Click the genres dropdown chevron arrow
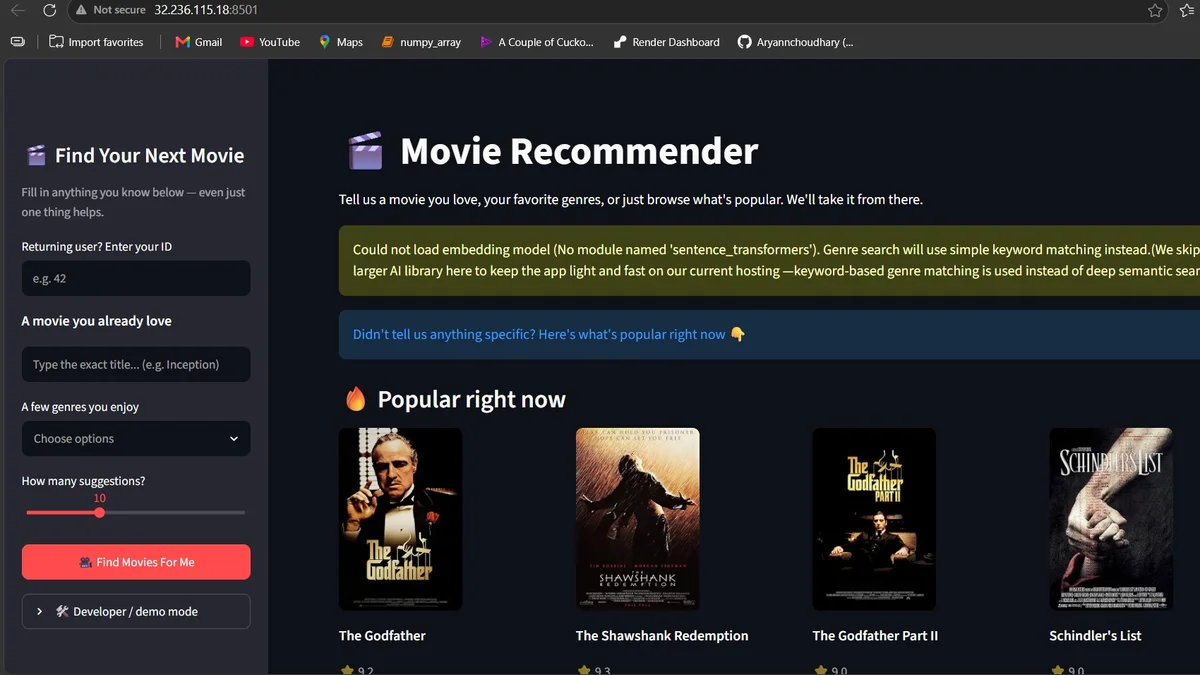 234,439
